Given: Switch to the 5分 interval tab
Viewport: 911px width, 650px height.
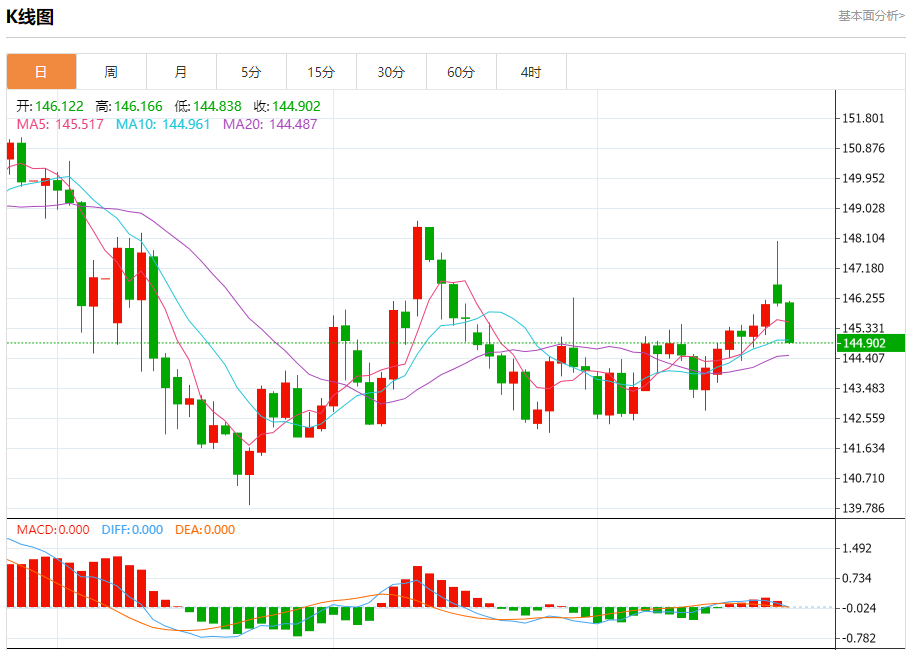Looking at the screenshot, I should (251, 72).
